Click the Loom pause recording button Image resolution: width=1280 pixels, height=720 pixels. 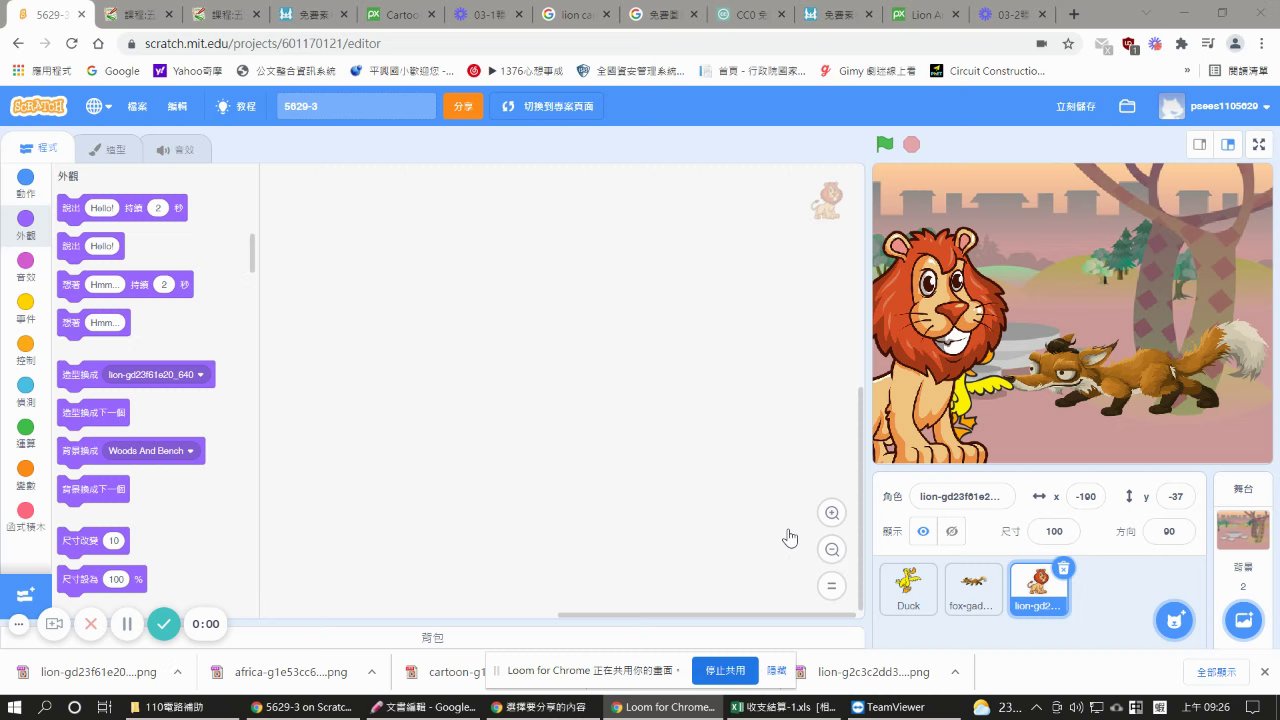click(x=127, y=624)
